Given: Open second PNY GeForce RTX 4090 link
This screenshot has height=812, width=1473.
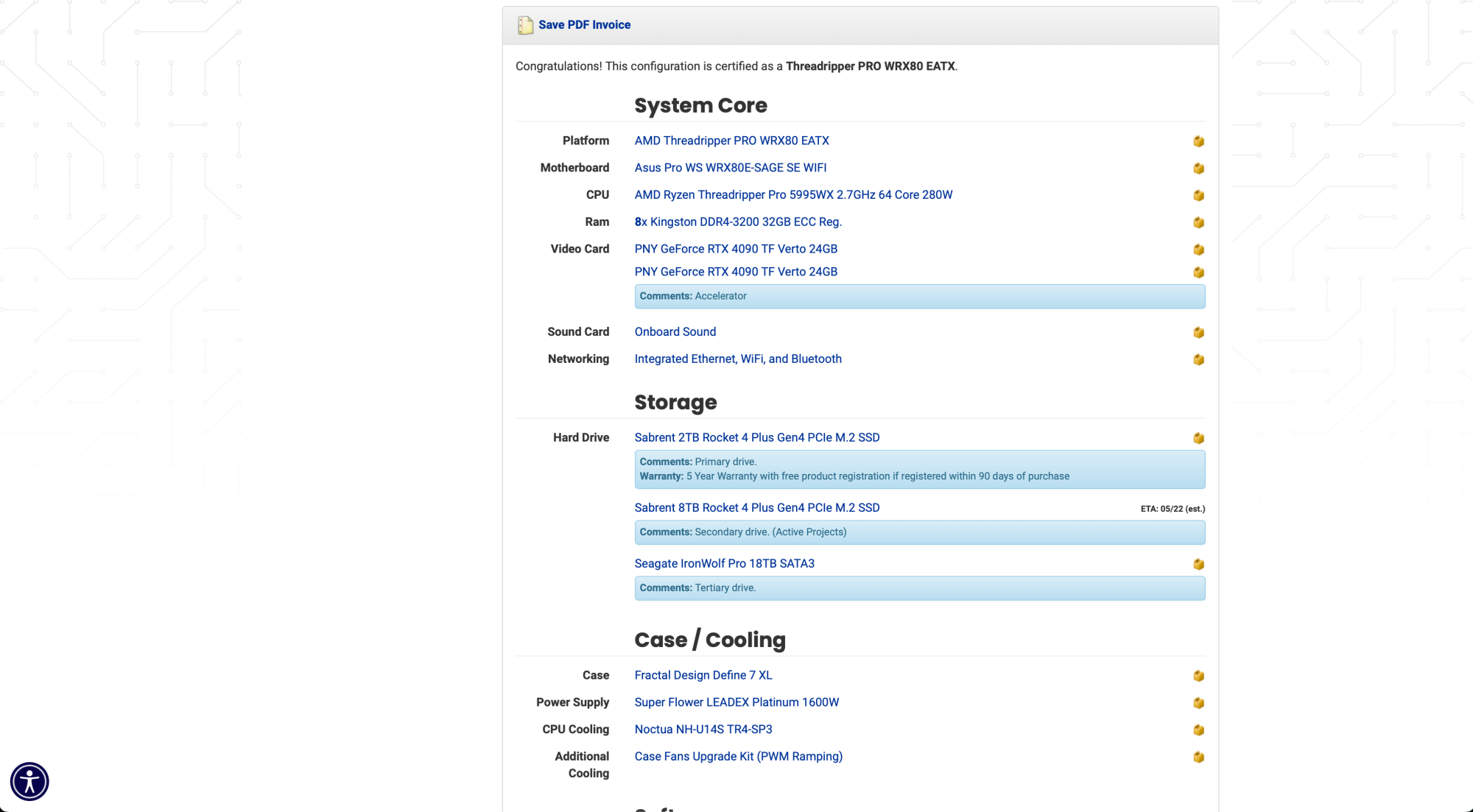Looking at the screenshot, I should click(x=736, y=272).
